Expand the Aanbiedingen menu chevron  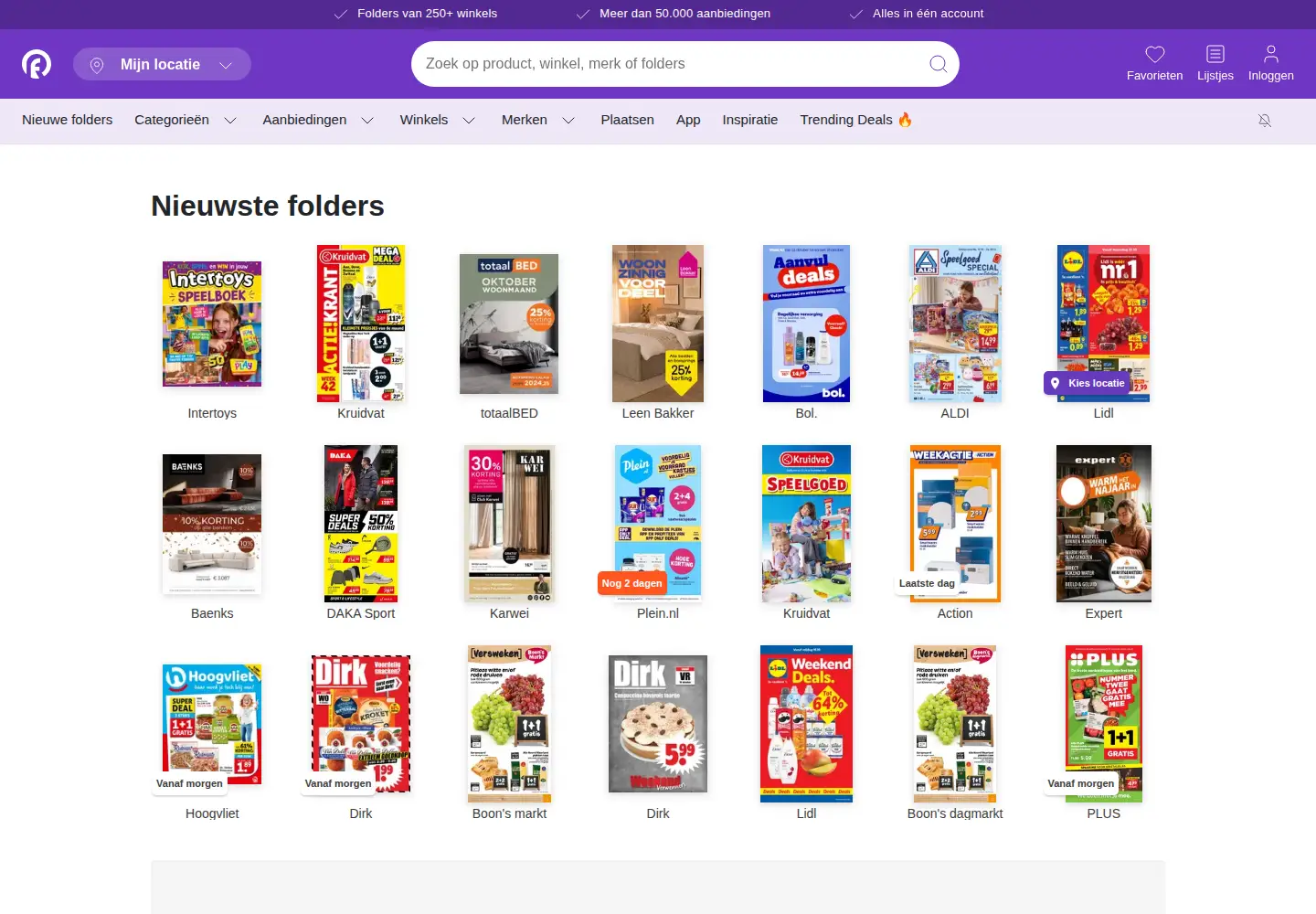tap(367, 121)
